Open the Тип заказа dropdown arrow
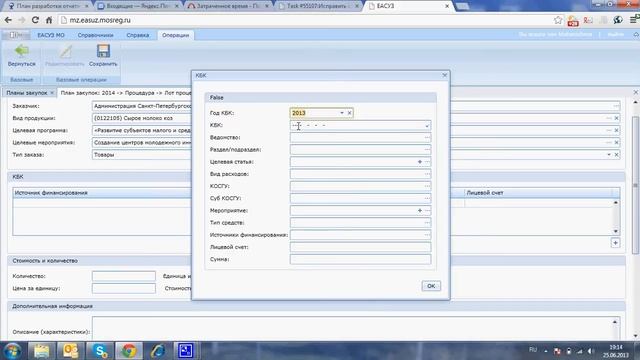Viewport: 640px width, 360px height. (609, 155)
